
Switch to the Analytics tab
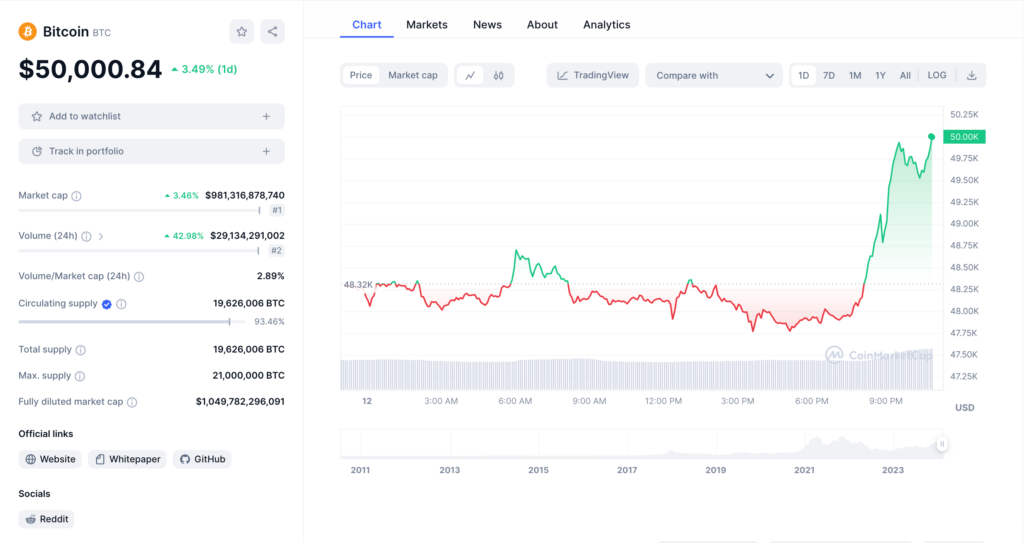[607, 25]
